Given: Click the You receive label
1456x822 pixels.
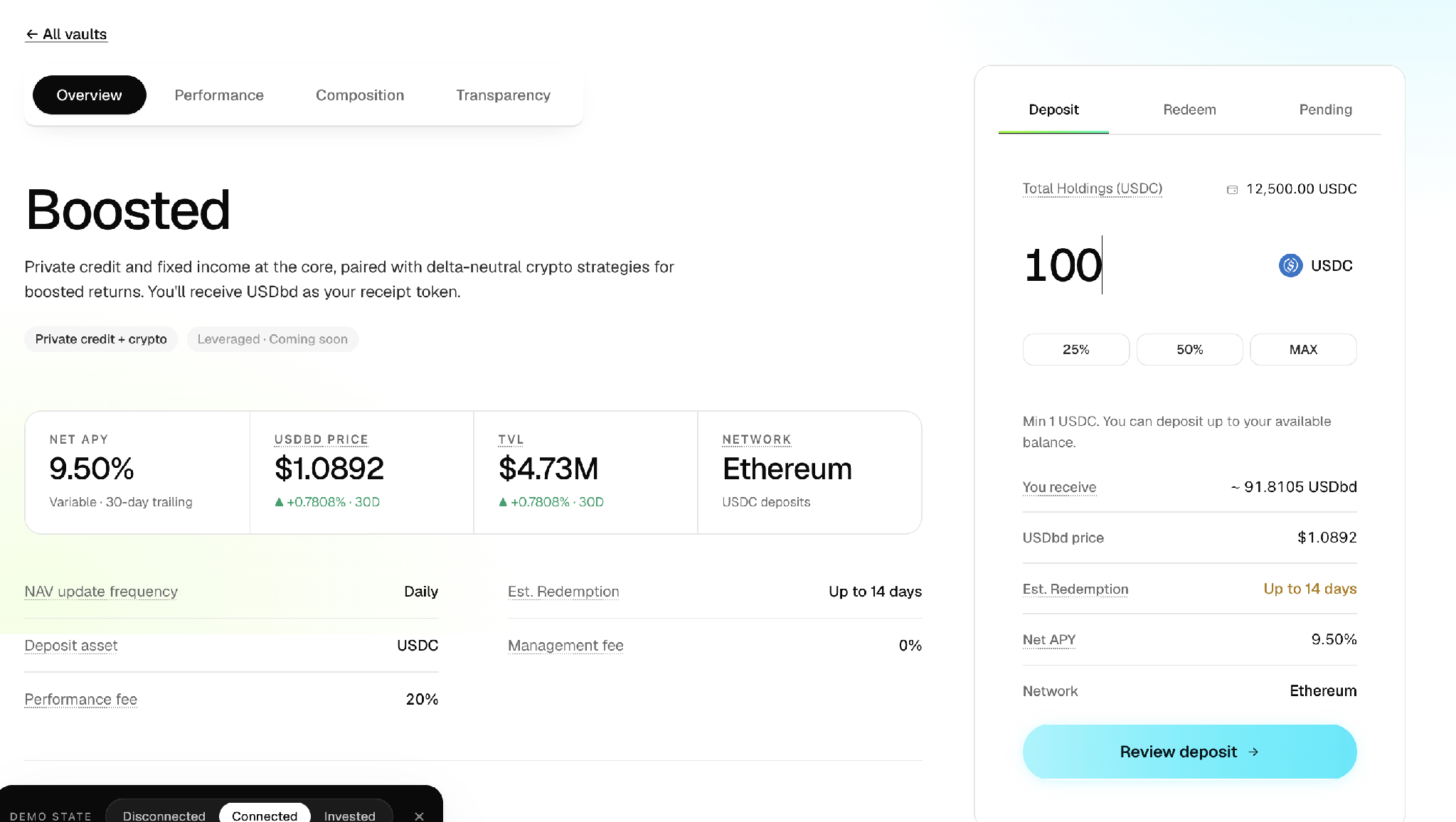Looking at the screenshot, I should click(x=1059, y=487).
